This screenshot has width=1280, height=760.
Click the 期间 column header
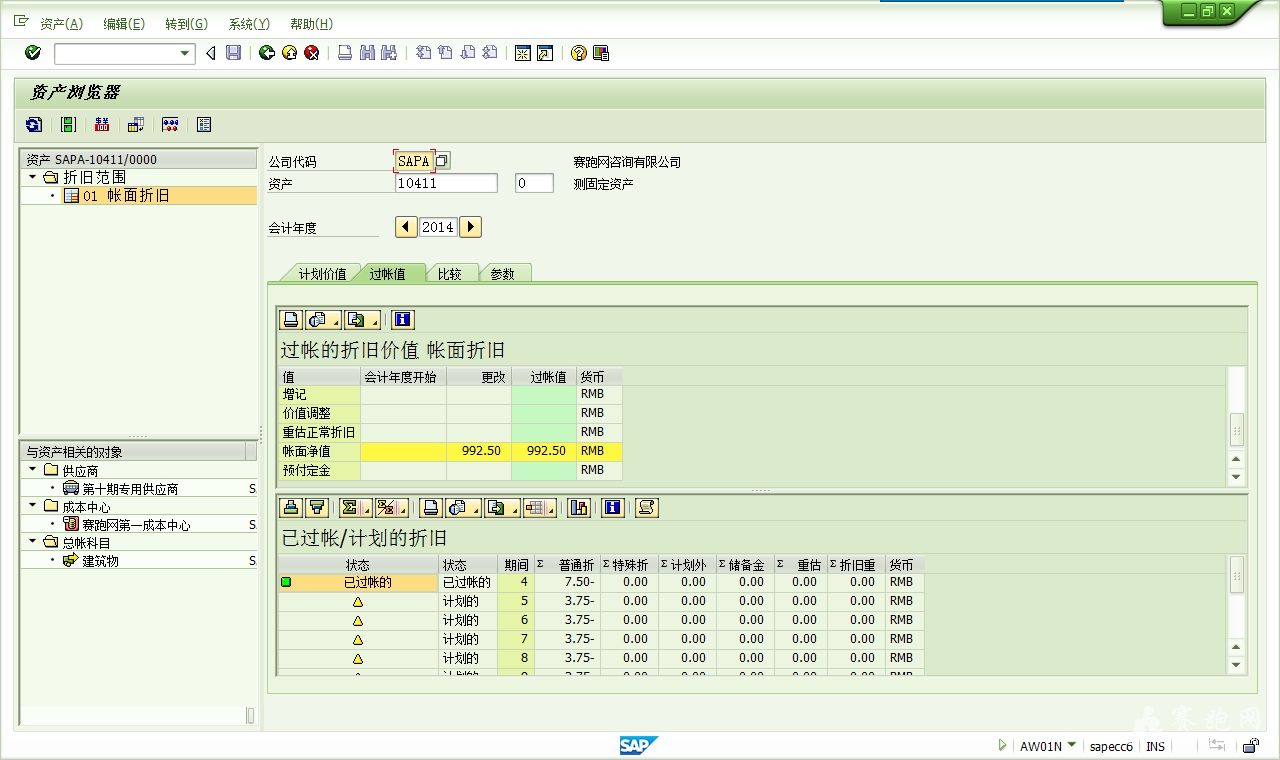point(516,565)
